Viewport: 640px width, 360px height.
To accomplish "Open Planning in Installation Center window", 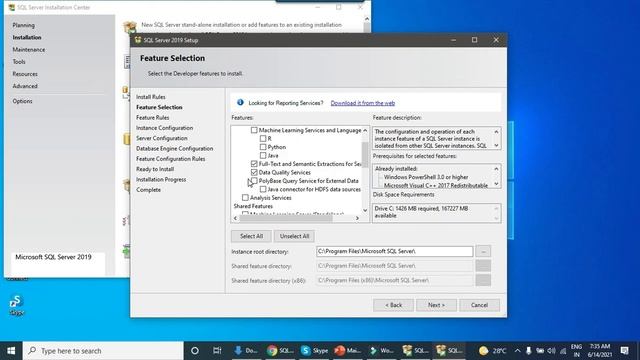I will 23,25.
